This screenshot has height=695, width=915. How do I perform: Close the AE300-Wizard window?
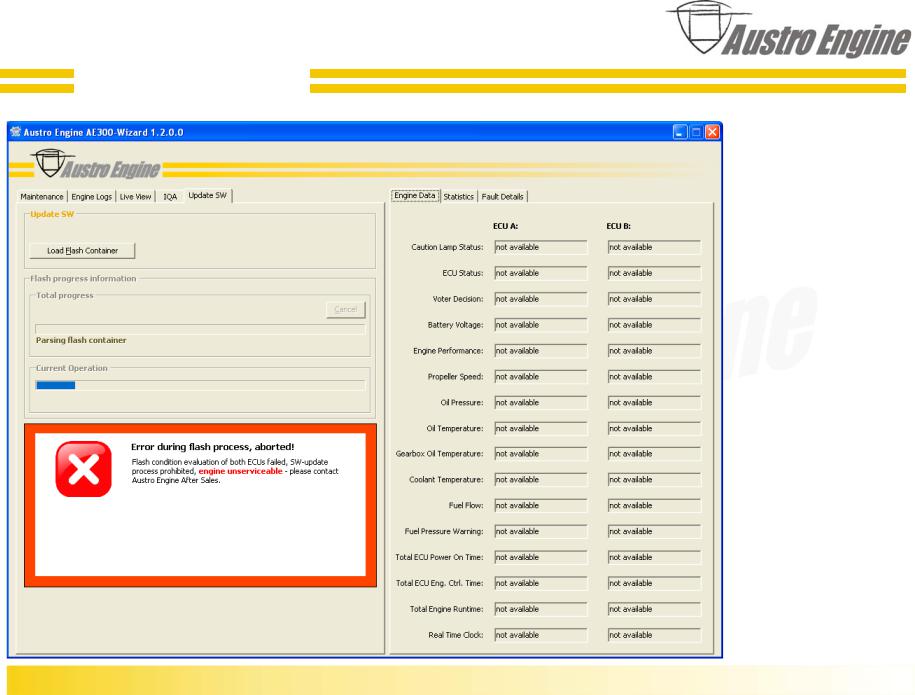[713, 132]
